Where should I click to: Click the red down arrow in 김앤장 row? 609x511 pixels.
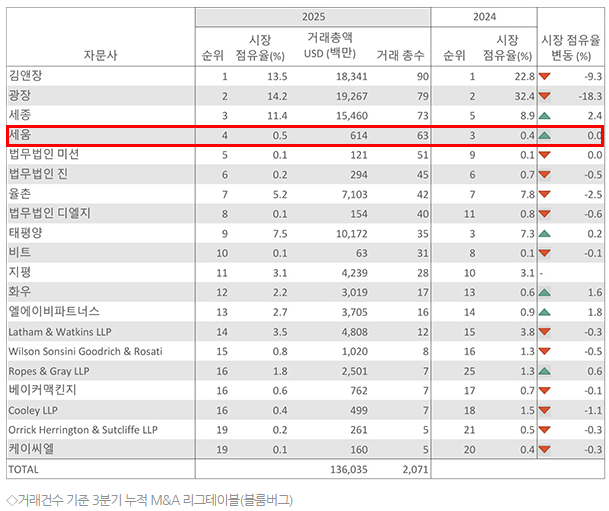point(545,77)
